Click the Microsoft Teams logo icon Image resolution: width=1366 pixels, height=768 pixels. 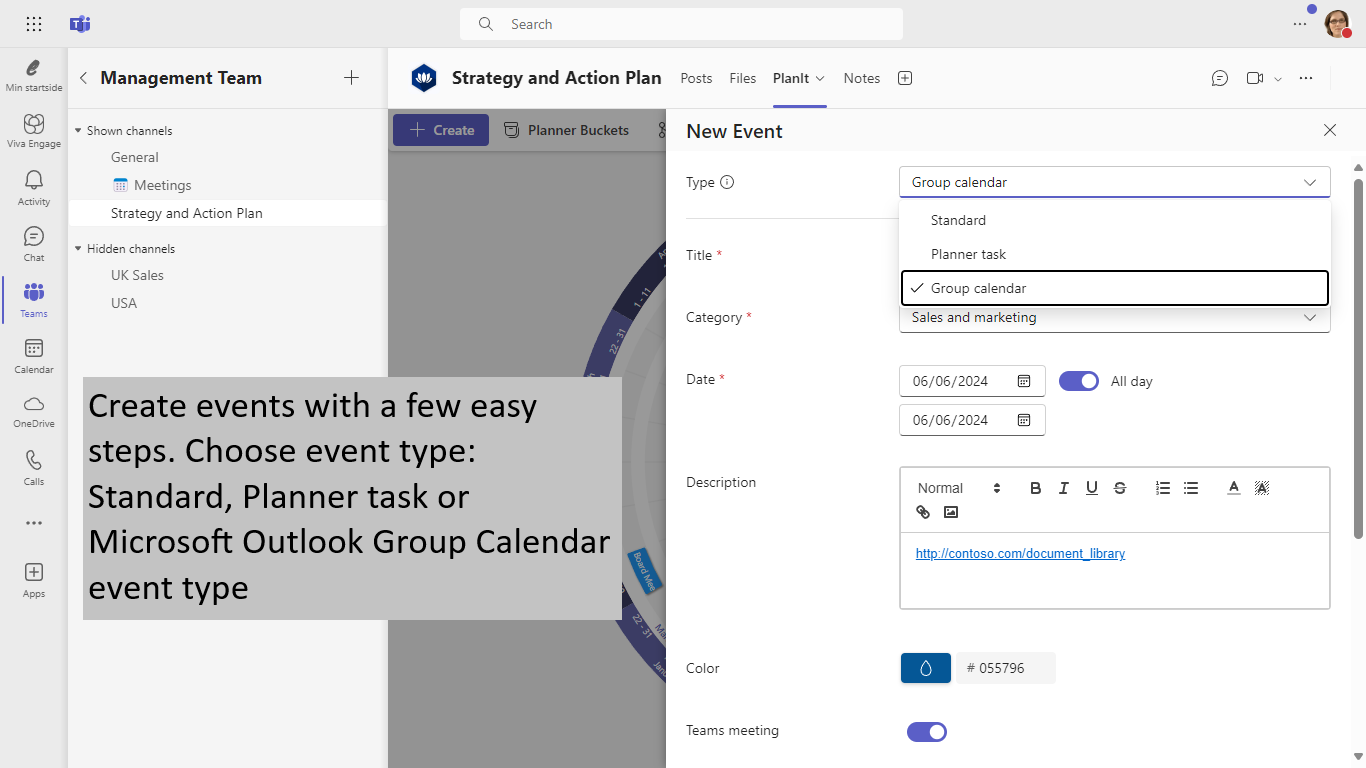click(x=80, y=24)
